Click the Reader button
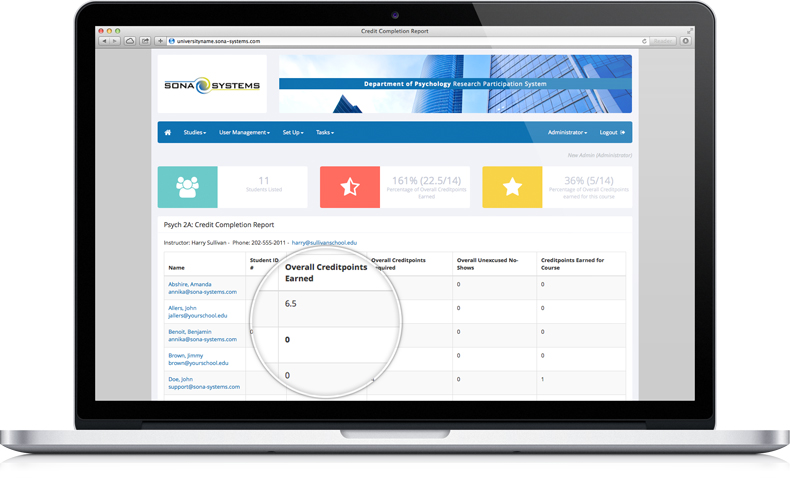This screenshot has height=478, width=790. [x=663, y=41]
